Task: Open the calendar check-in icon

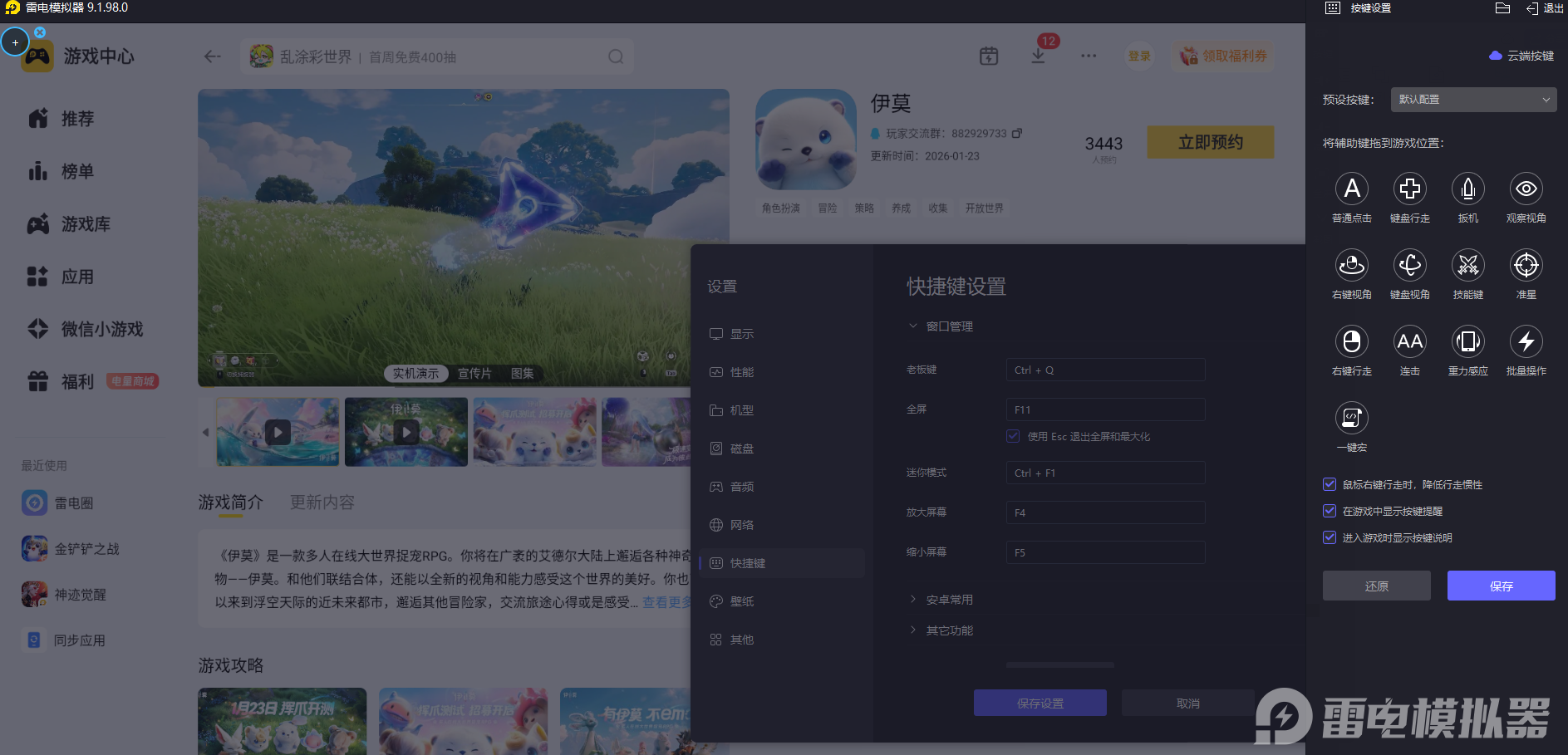Action: (989, 56)
